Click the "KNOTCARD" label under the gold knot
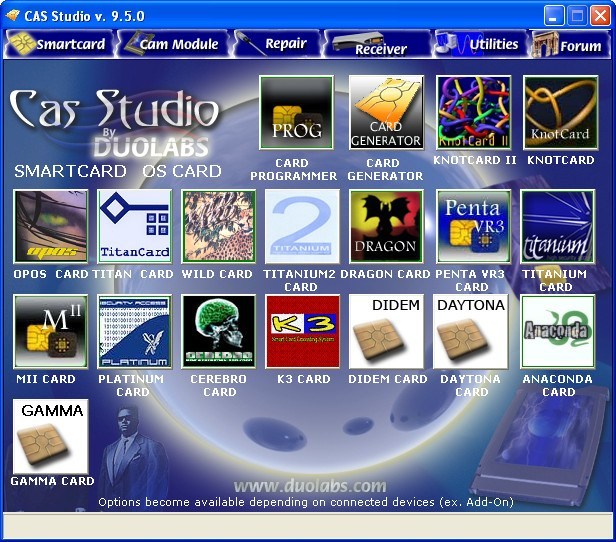Viewport: 616px width, 542px height. [x=561, y=160]
